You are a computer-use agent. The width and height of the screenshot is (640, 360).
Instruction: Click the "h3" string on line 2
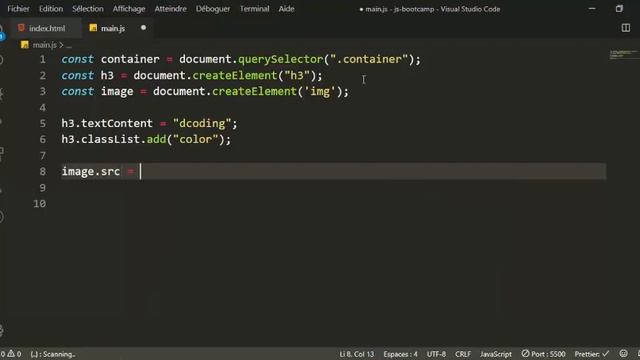click(x=297, y=76)
